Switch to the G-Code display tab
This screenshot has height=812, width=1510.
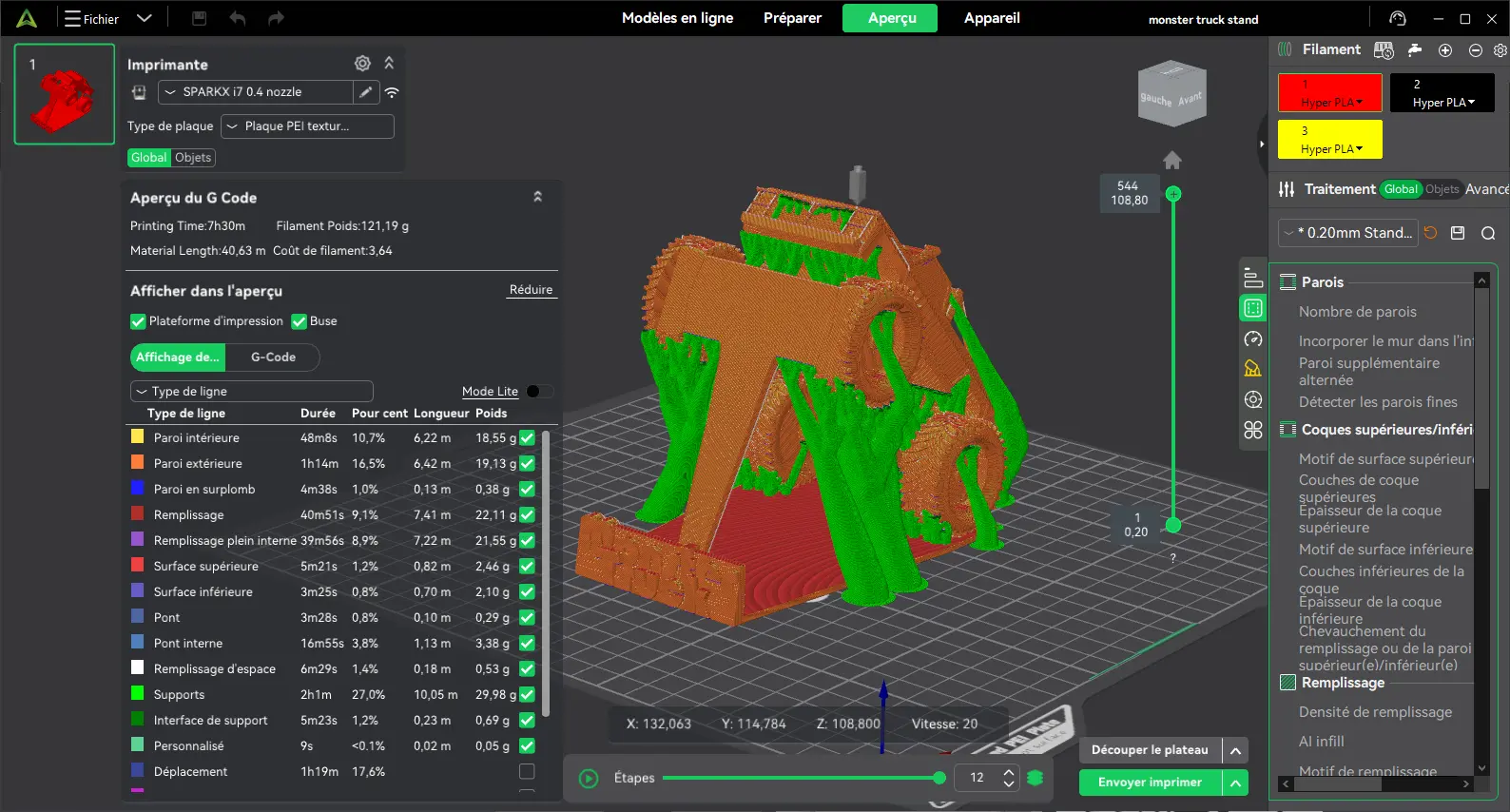coord(273,358)
